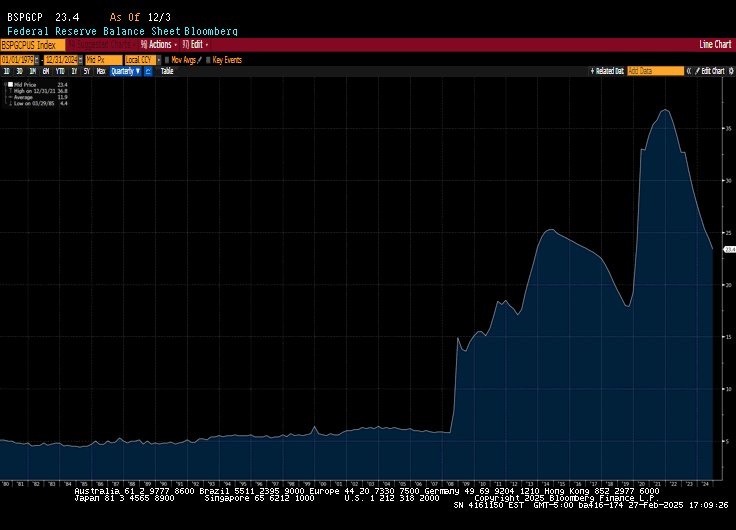
Task: Select the 1D time range
Action: pos(7,71)
